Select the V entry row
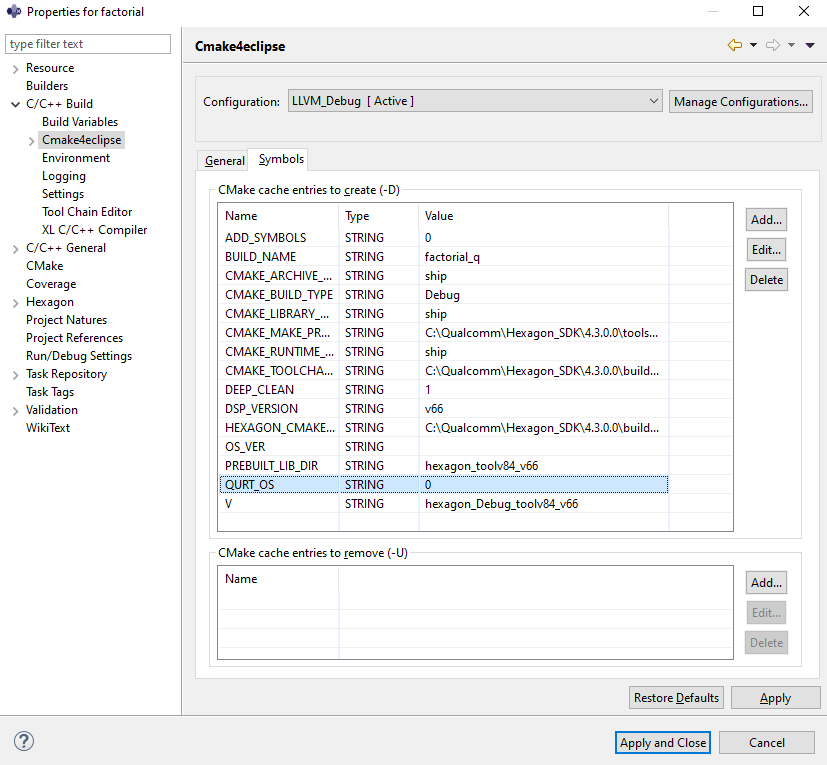This screenshot has width=827, height=765. pos(444,503)
